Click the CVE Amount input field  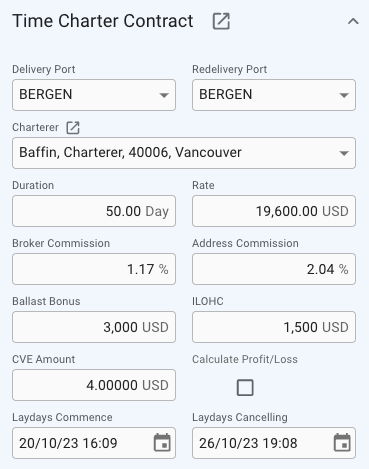click(x=94, y=385)
